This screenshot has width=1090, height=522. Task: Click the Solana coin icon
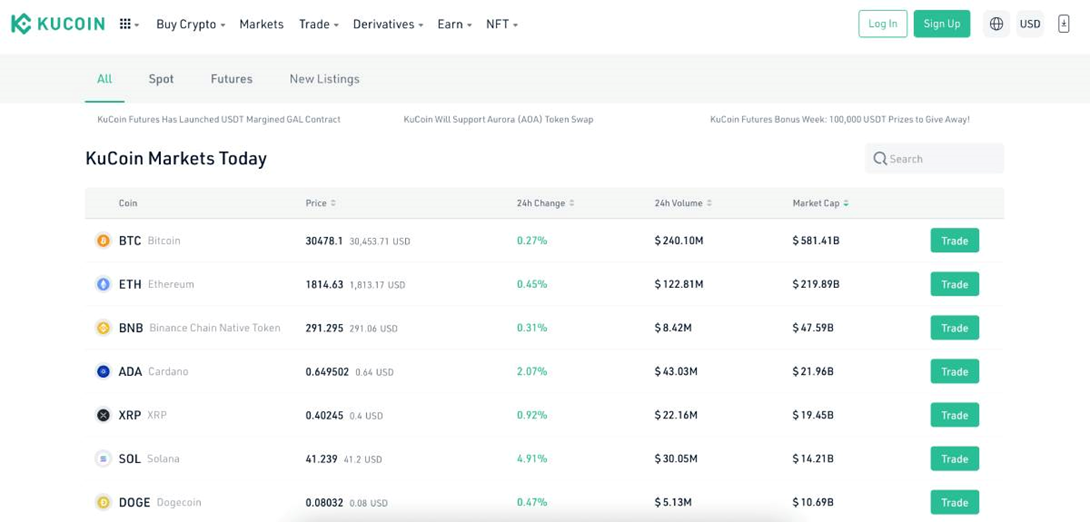point(104,459)
